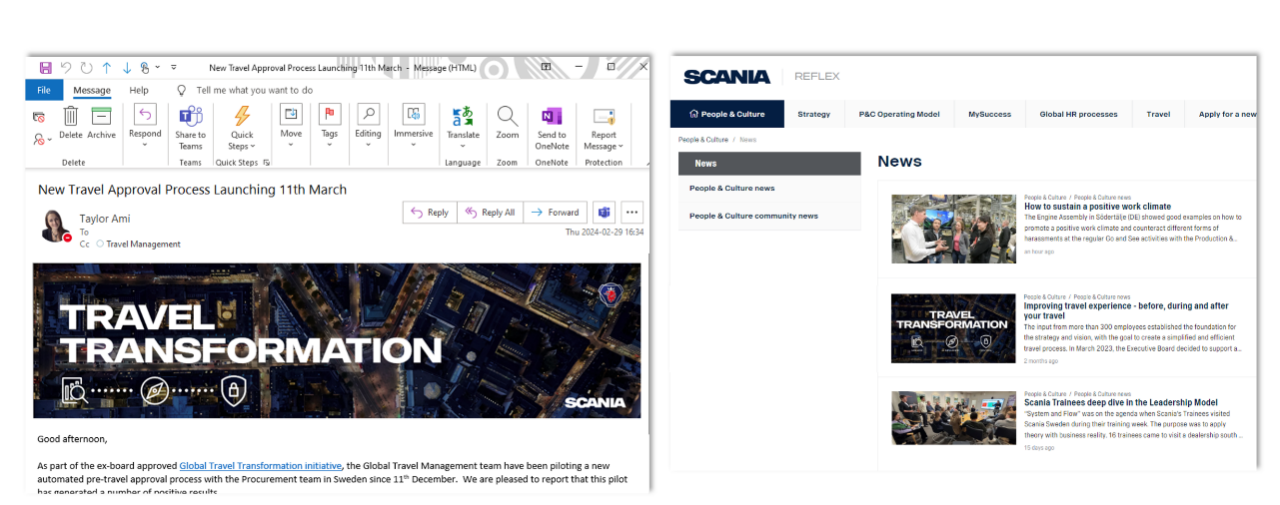Expand the Editing dropdown
Image resolution: width=1280 pixels, height=505 pixels.
[x=368, y=127]
